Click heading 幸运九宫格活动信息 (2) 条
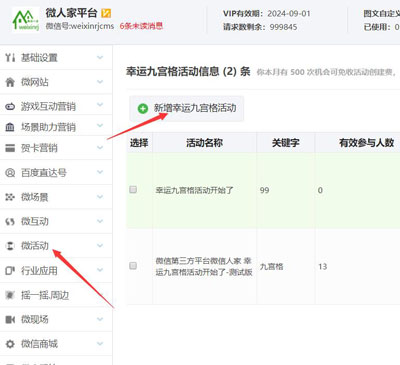The height and width of the screenshot is (365, 400). [x=188, y=71]
